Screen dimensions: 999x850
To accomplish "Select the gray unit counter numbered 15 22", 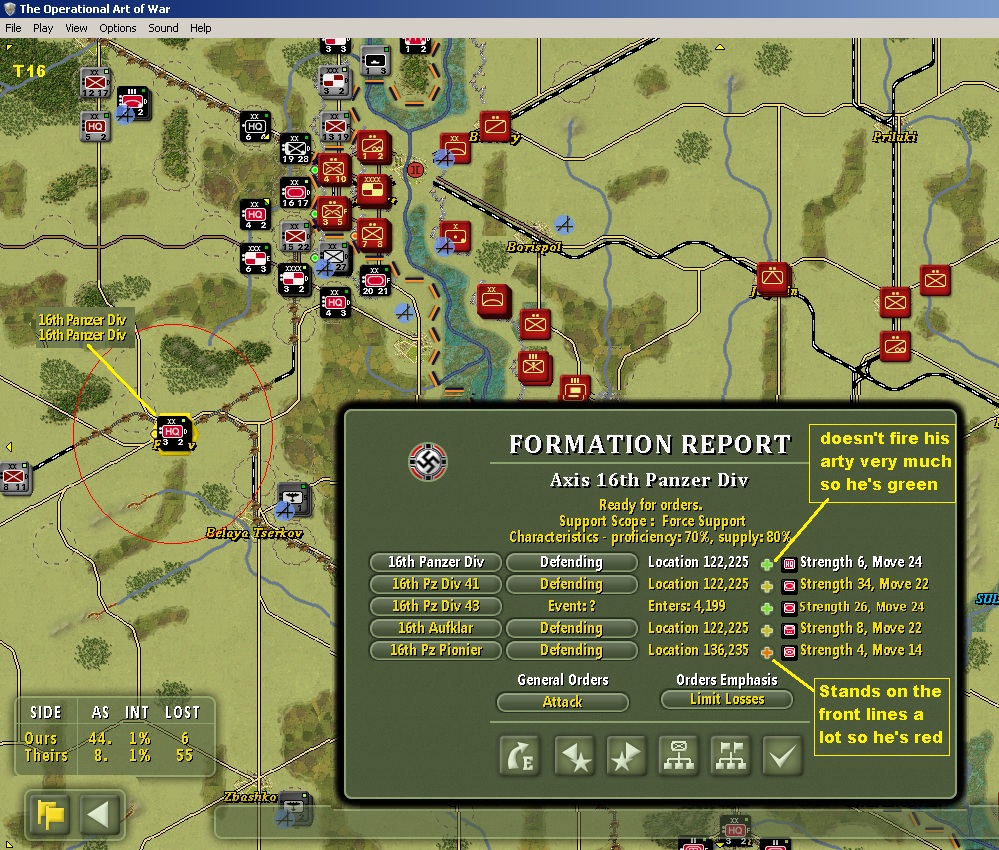I will click(295, 236).
